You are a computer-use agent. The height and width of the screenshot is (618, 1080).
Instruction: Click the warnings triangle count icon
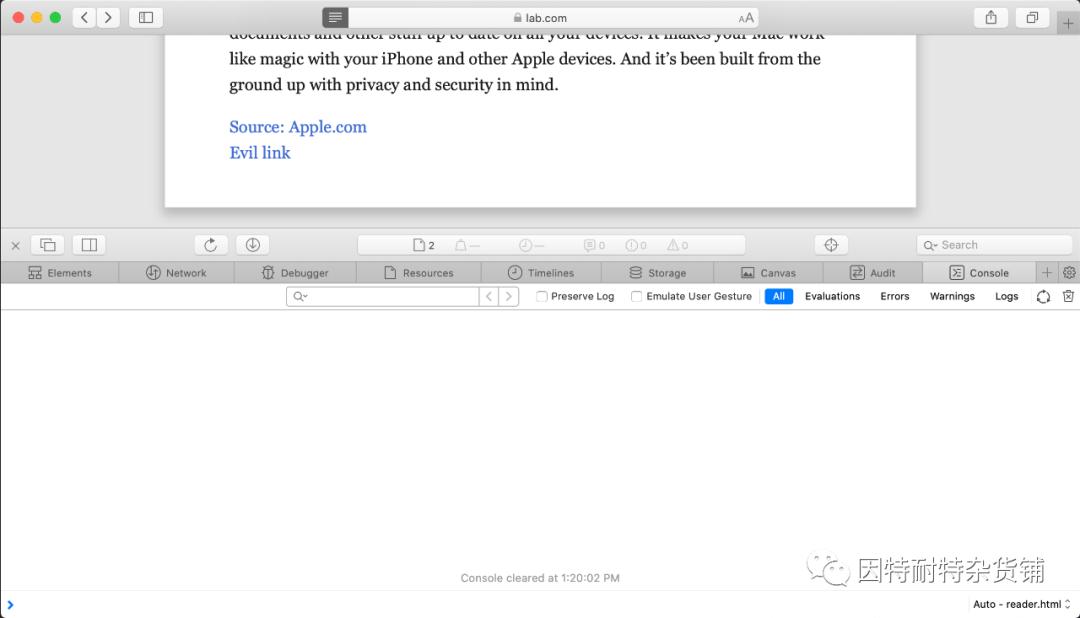click(678, 245)
